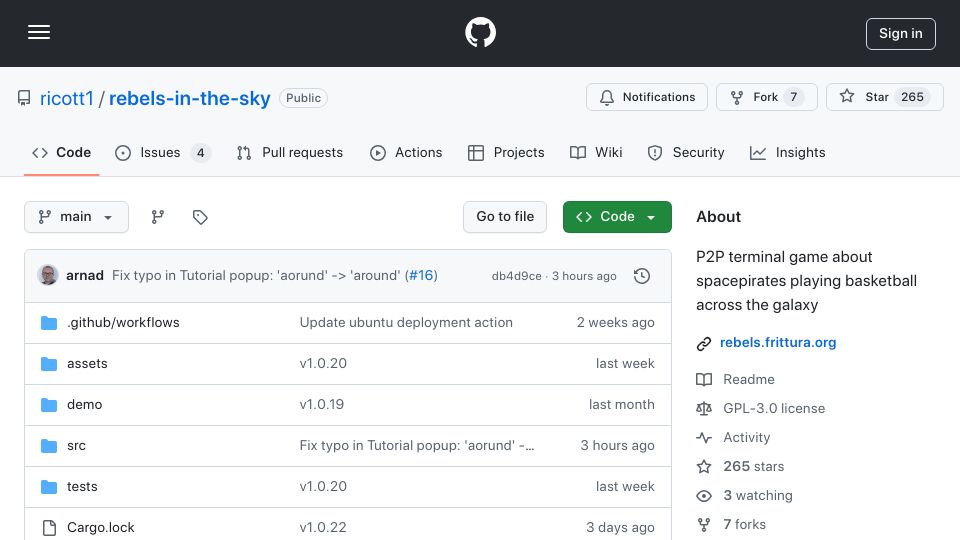Open the src row's truncated commit message
Screen dimensions: 960x540
click(x=417, y=446)
